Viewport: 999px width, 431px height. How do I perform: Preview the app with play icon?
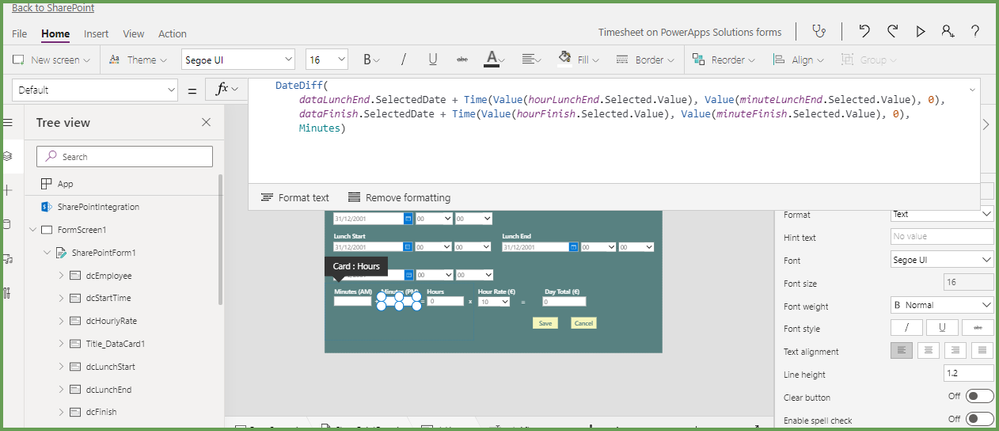pyautogui.click(x=920, y=31)
